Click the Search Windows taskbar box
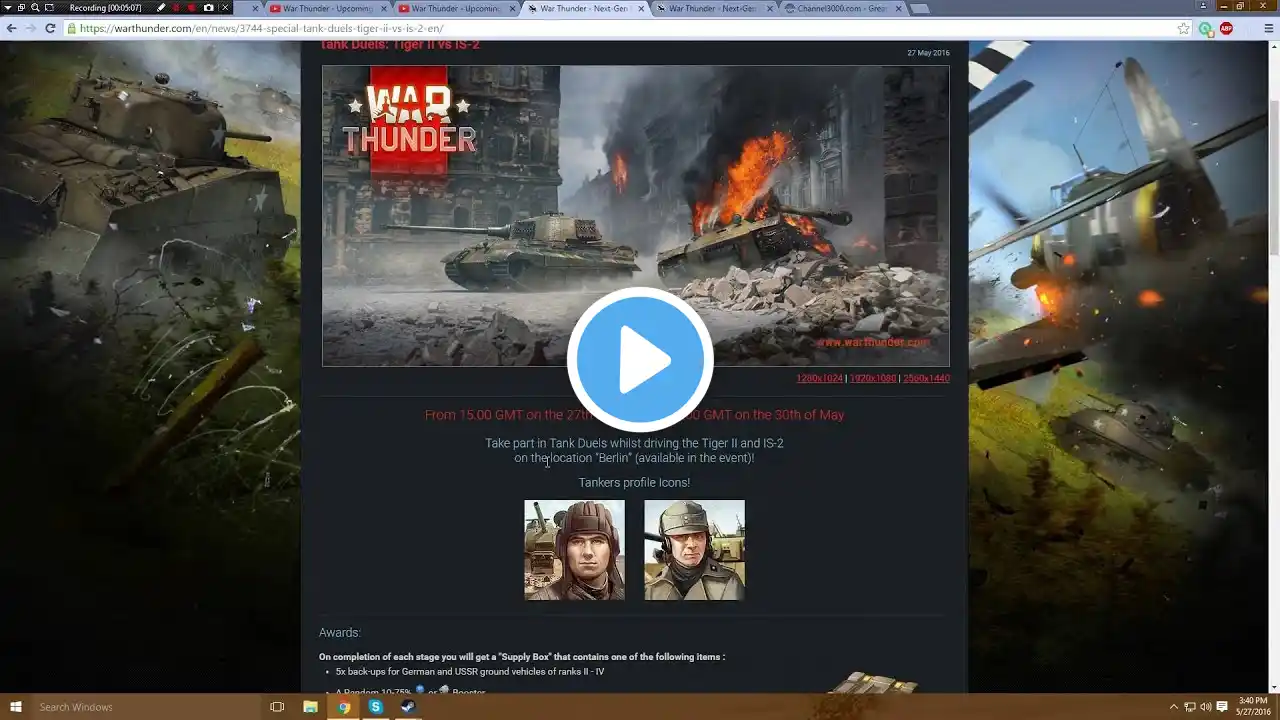 coord(145,707)
